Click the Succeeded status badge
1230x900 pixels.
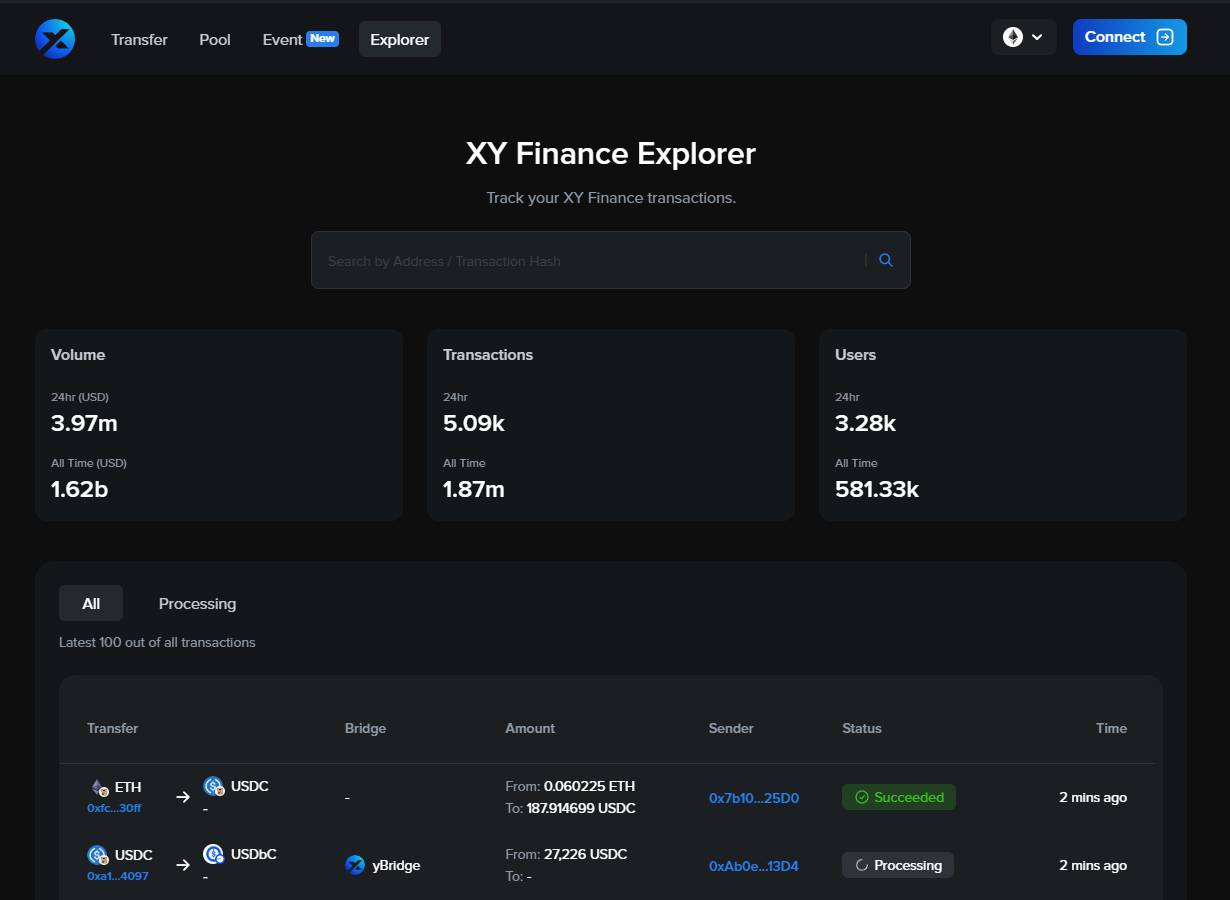899,797
